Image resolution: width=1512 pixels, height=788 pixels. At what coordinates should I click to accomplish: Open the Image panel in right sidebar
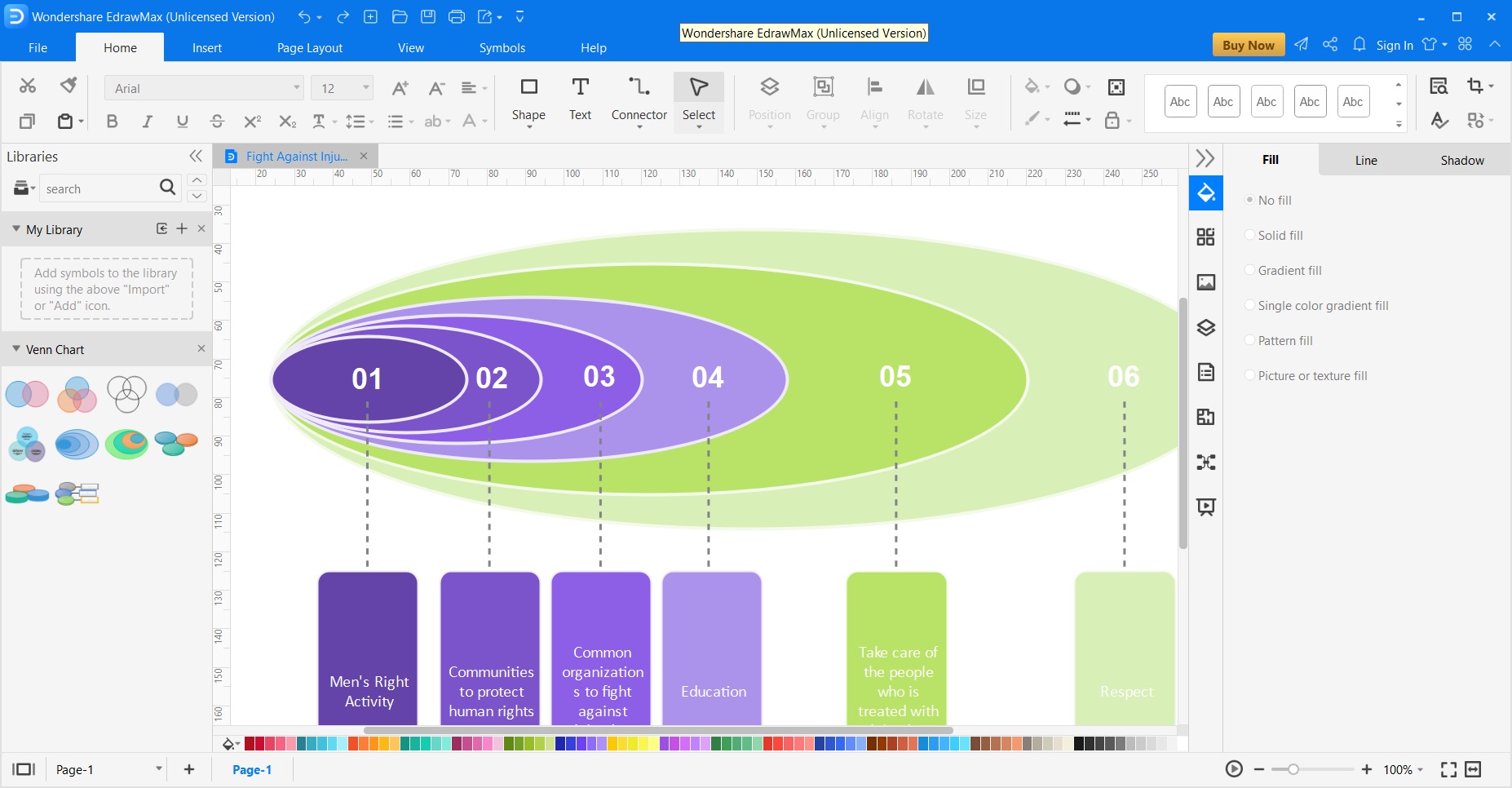1205,282
